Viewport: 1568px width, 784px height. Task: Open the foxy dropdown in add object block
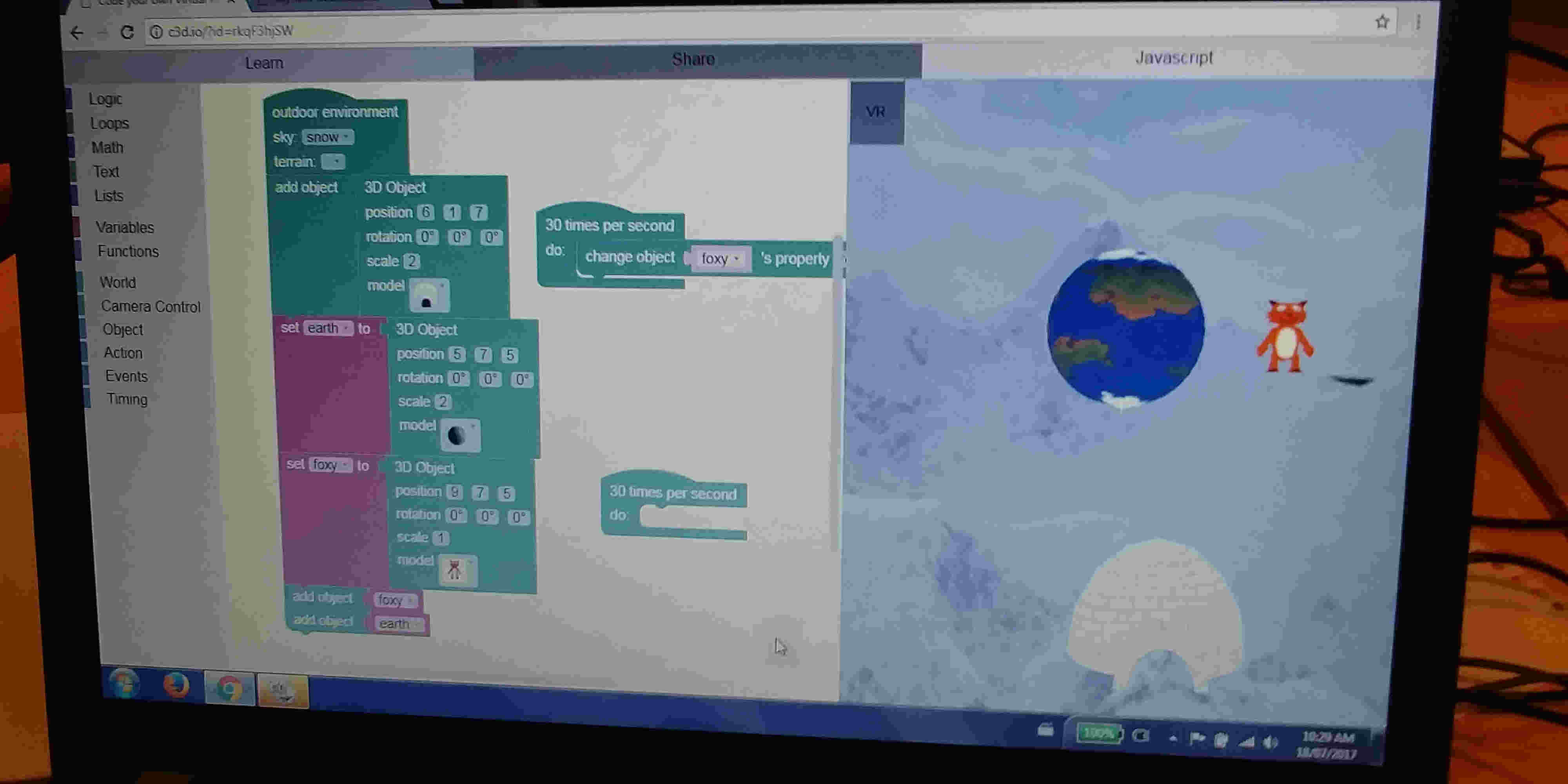[396, 600]
